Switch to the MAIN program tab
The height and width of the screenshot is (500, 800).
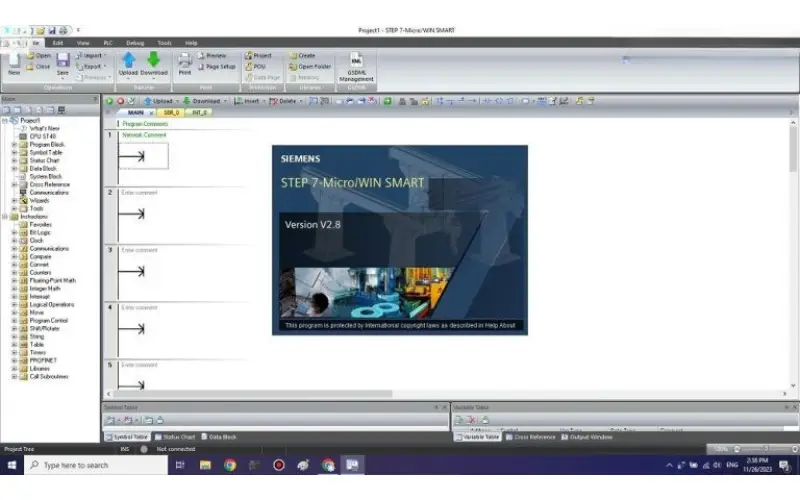(x=136, y=112)
